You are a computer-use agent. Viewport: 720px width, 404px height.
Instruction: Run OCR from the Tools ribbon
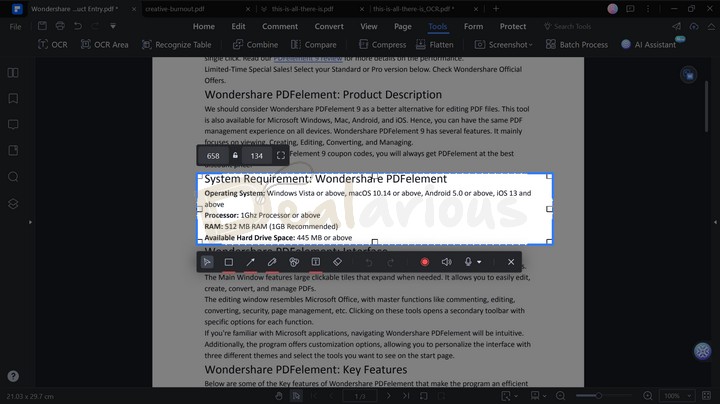(x=52, y=45)
